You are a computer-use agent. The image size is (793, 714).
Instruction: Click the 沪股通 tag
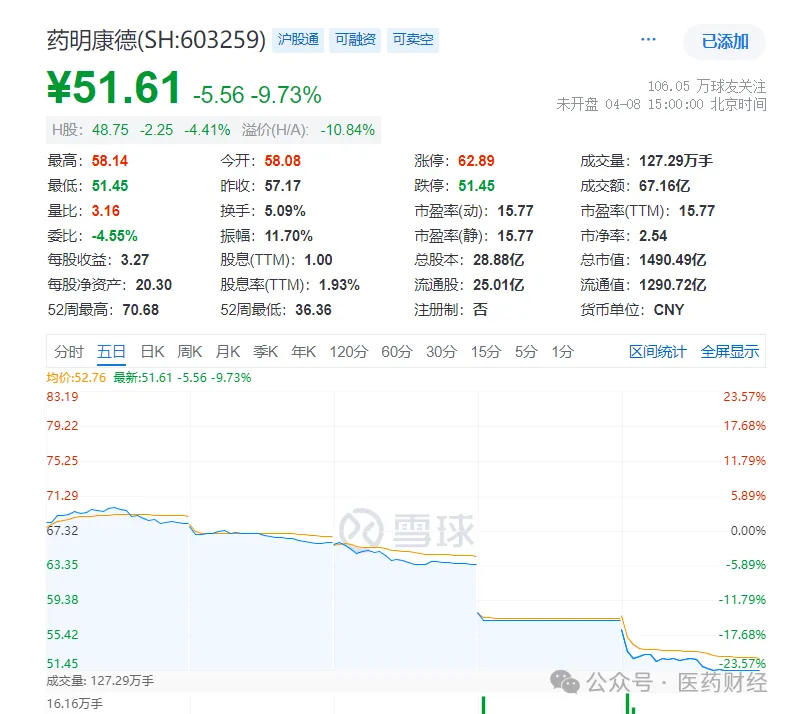point(298,40)
